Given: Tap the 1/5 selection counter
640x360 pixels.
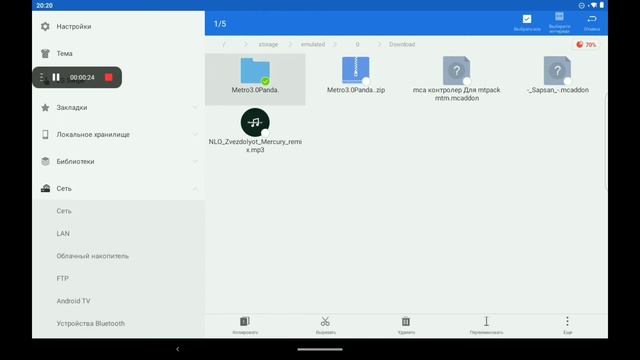Looking at the screenshot, I should pos(220,24).
